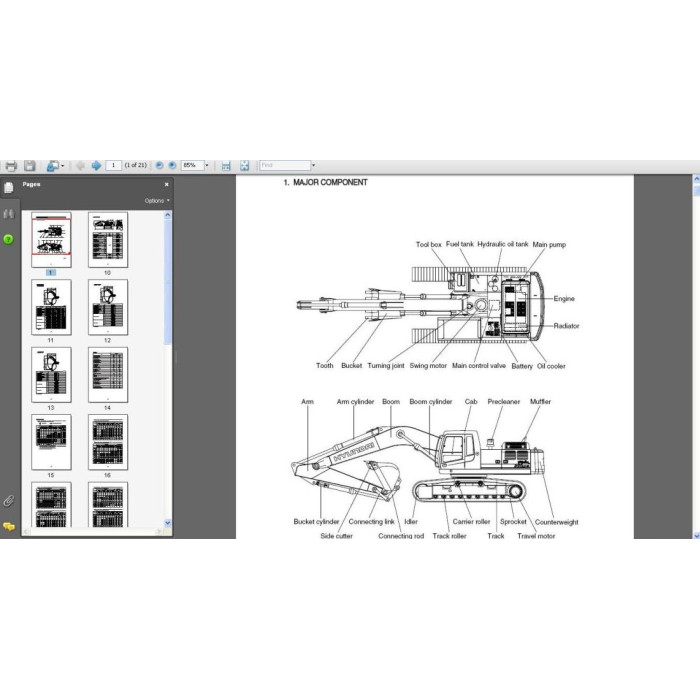Image resolution: width=700 pixels, height=700 pixels.
Task: Select the page 10 thumbnail
Action: pyautogui.click(x=108, y=240)
